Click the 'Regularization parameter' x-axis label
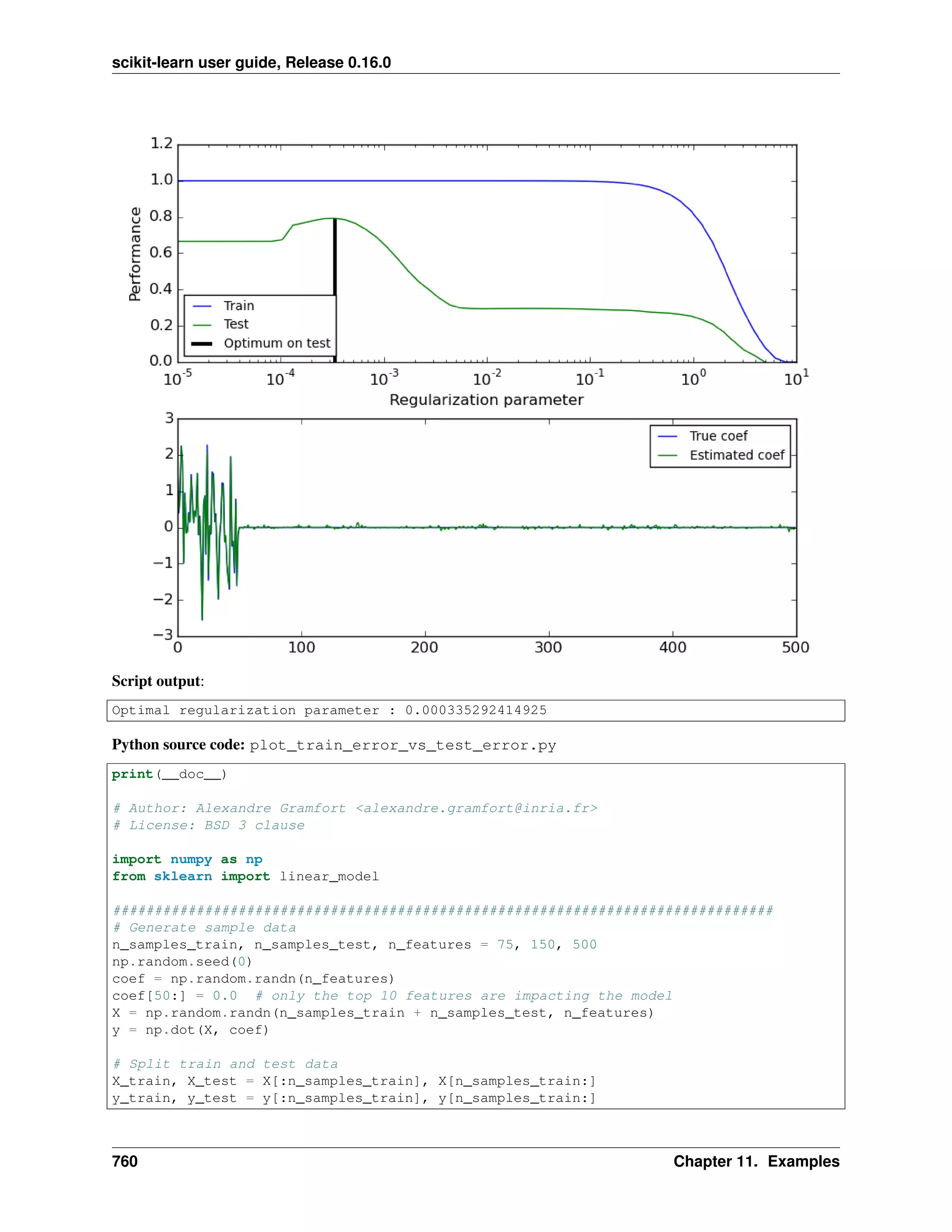Image resolution: width=952 pixels, height=1232 pixels. pos(486,400)
